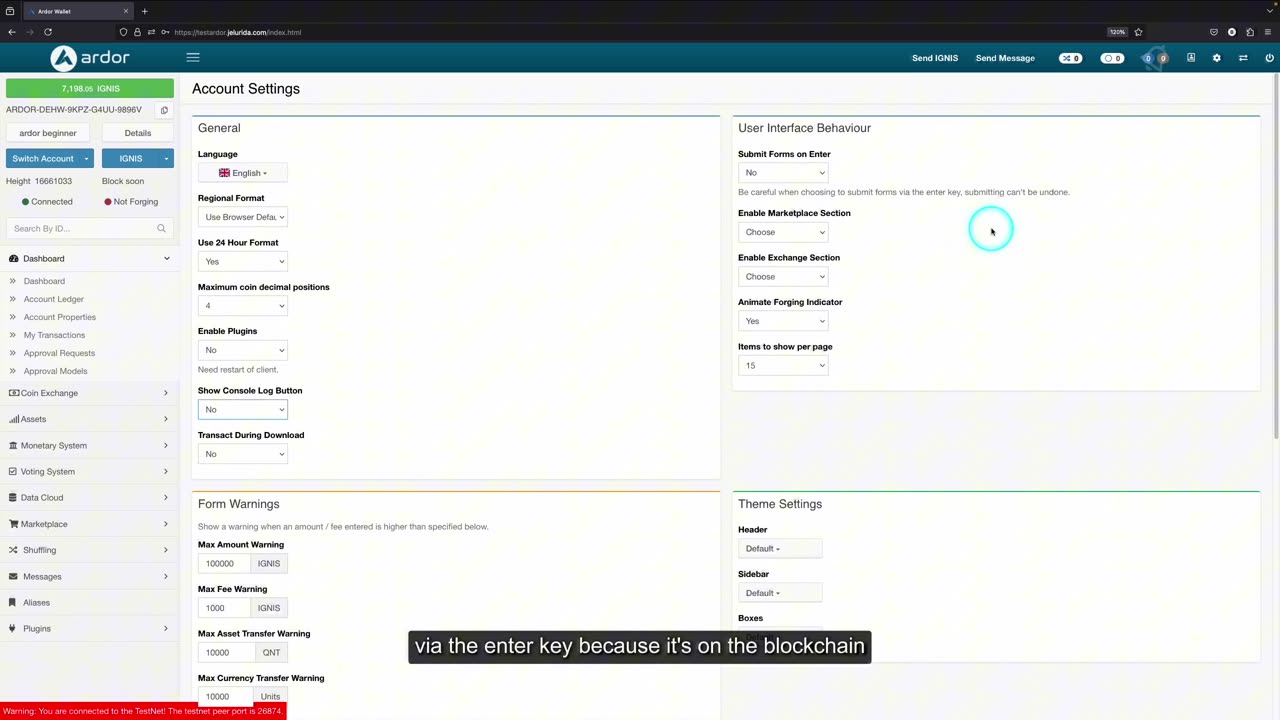The width and height of the screenshot is (1280, 720).
Task: Open the shuffle counter badge in header
Action: [1070, 58]
